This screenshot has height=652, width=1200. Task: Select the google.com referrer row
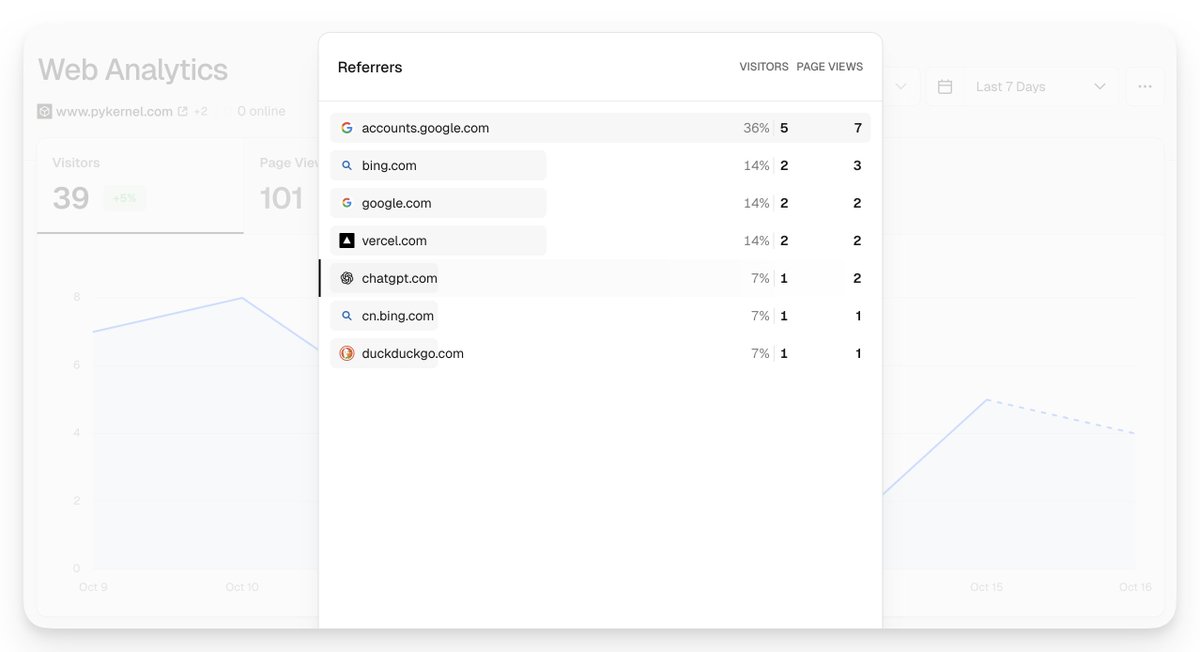click(x=600, y=203)
